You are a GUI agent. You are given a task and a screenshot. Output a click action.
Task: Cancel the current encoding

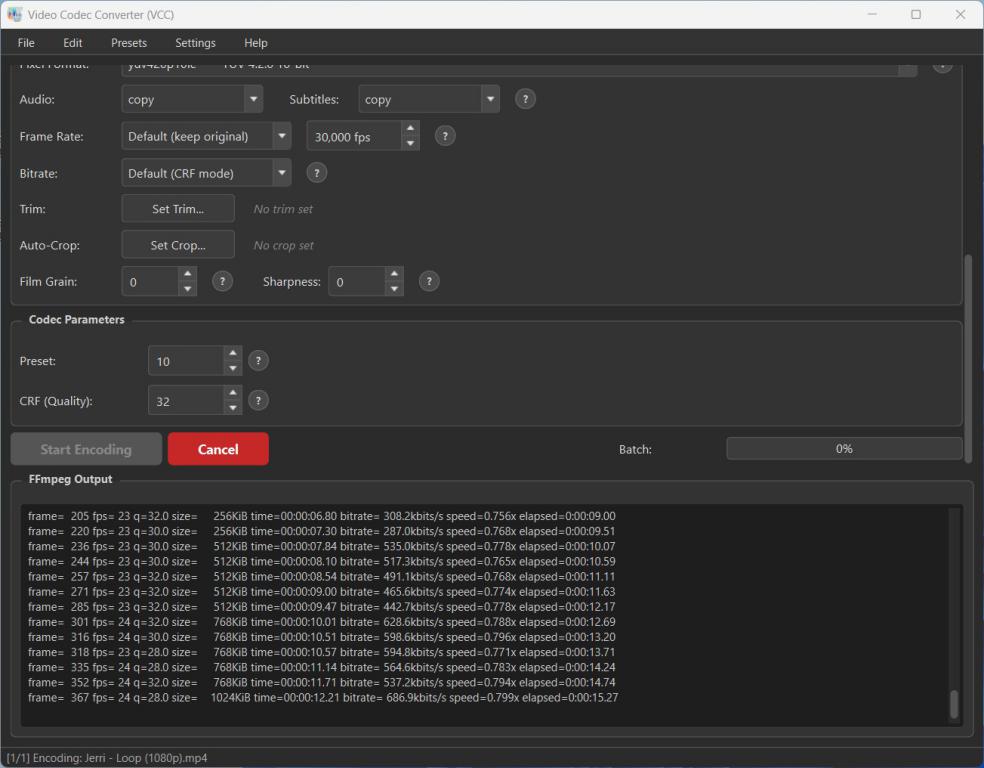[x=218, y=449]
